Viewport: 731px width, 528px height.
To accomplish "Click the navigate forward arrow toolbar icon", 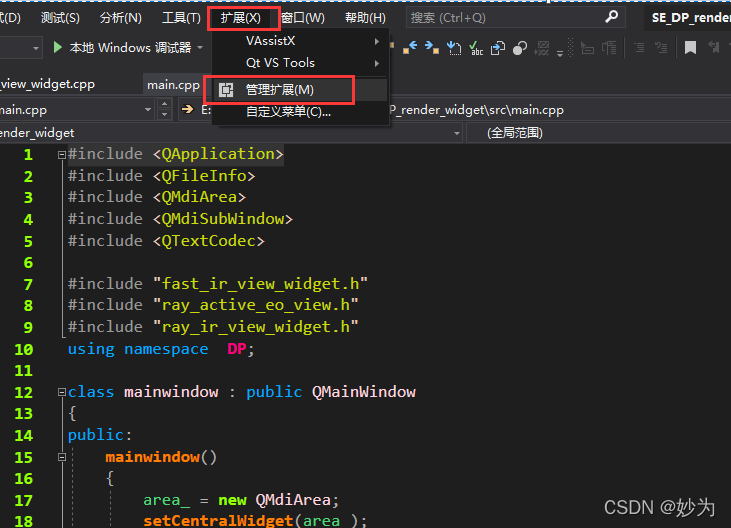I will click(432, 47).
